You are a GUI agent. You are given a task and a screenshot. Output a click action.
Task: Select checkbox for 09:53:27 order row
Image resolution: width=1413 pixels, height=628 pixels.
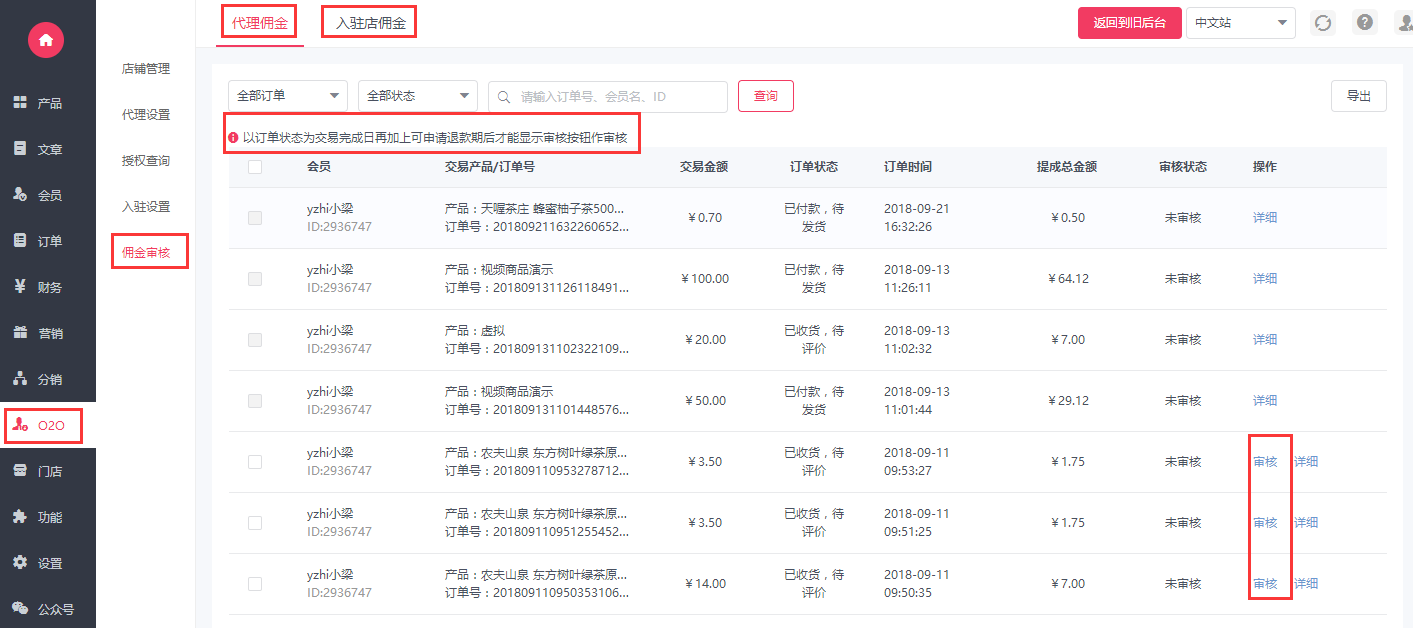(255, 462)
